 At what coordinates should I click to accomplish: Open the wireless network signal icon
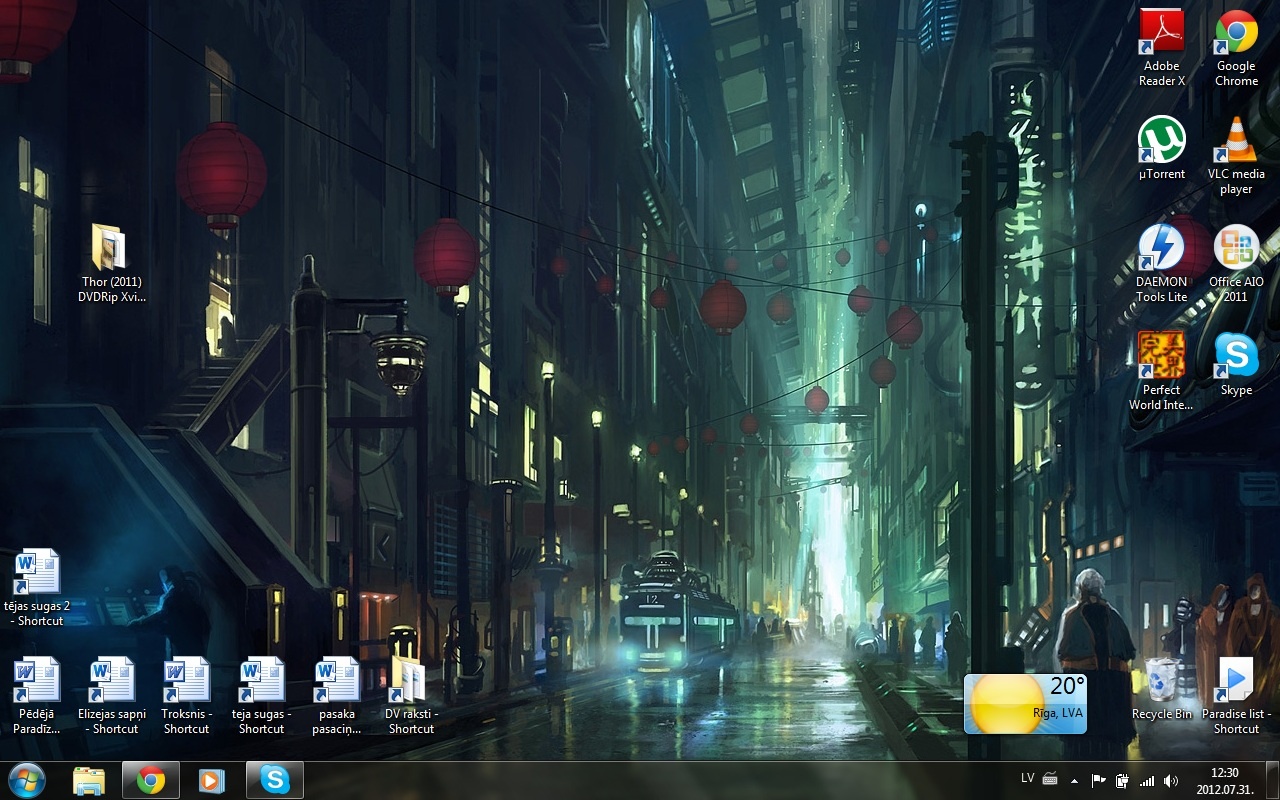(x=1147, y=780)
